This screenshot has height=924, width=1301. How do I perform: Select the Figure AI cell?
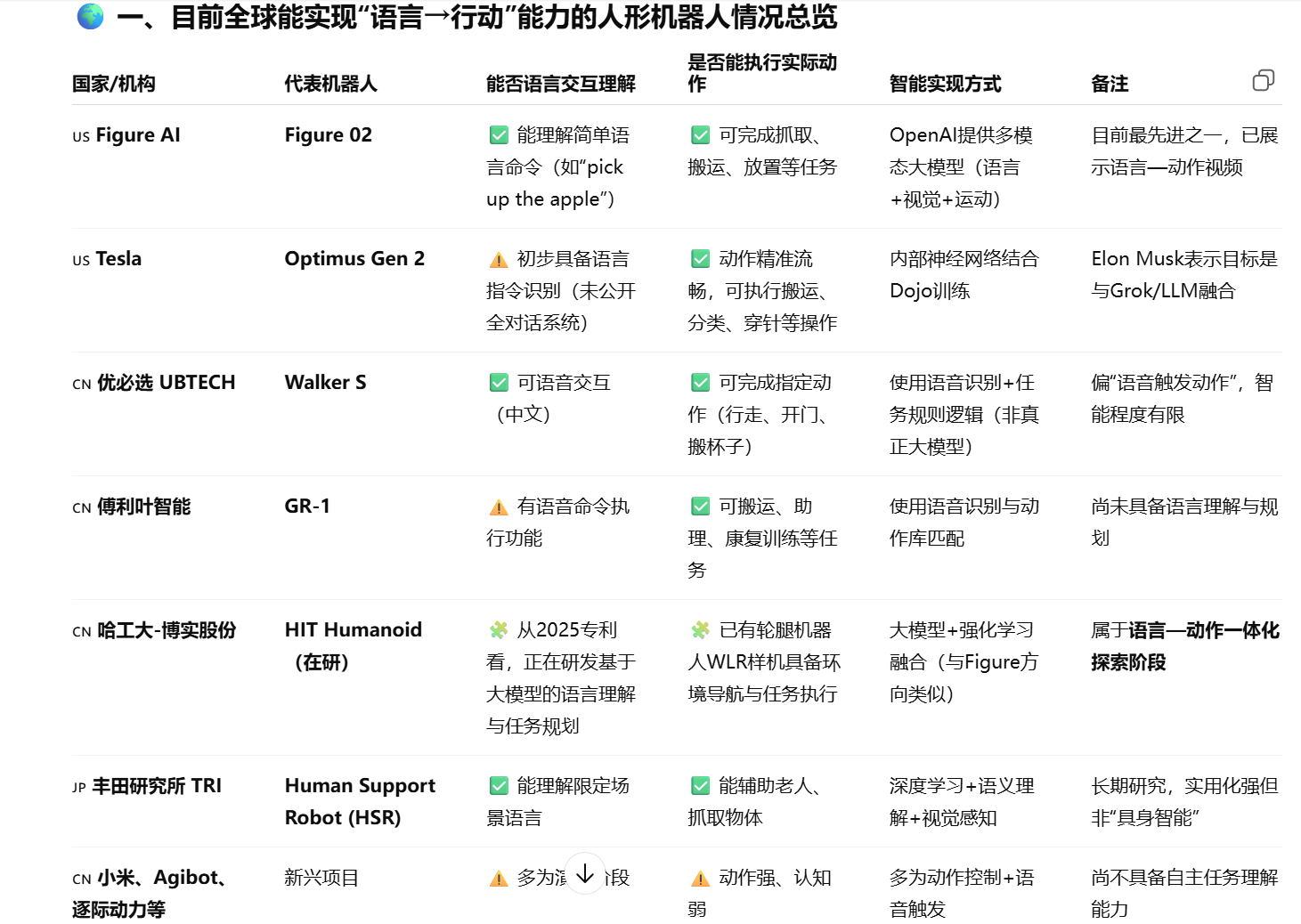(x=126, y=135)
